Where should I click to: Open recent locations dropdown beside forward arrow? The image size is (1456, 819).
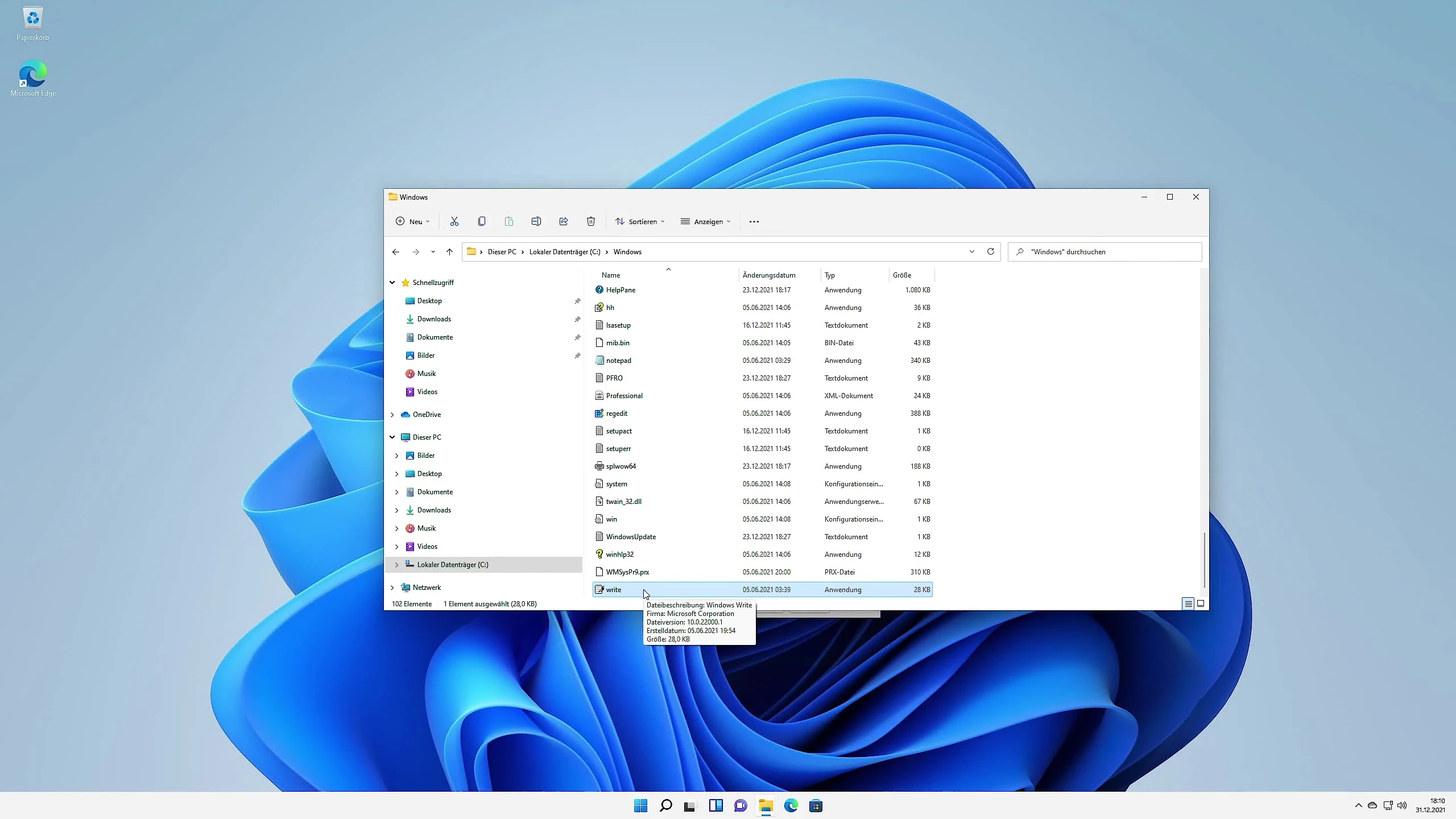coord(433,252)
